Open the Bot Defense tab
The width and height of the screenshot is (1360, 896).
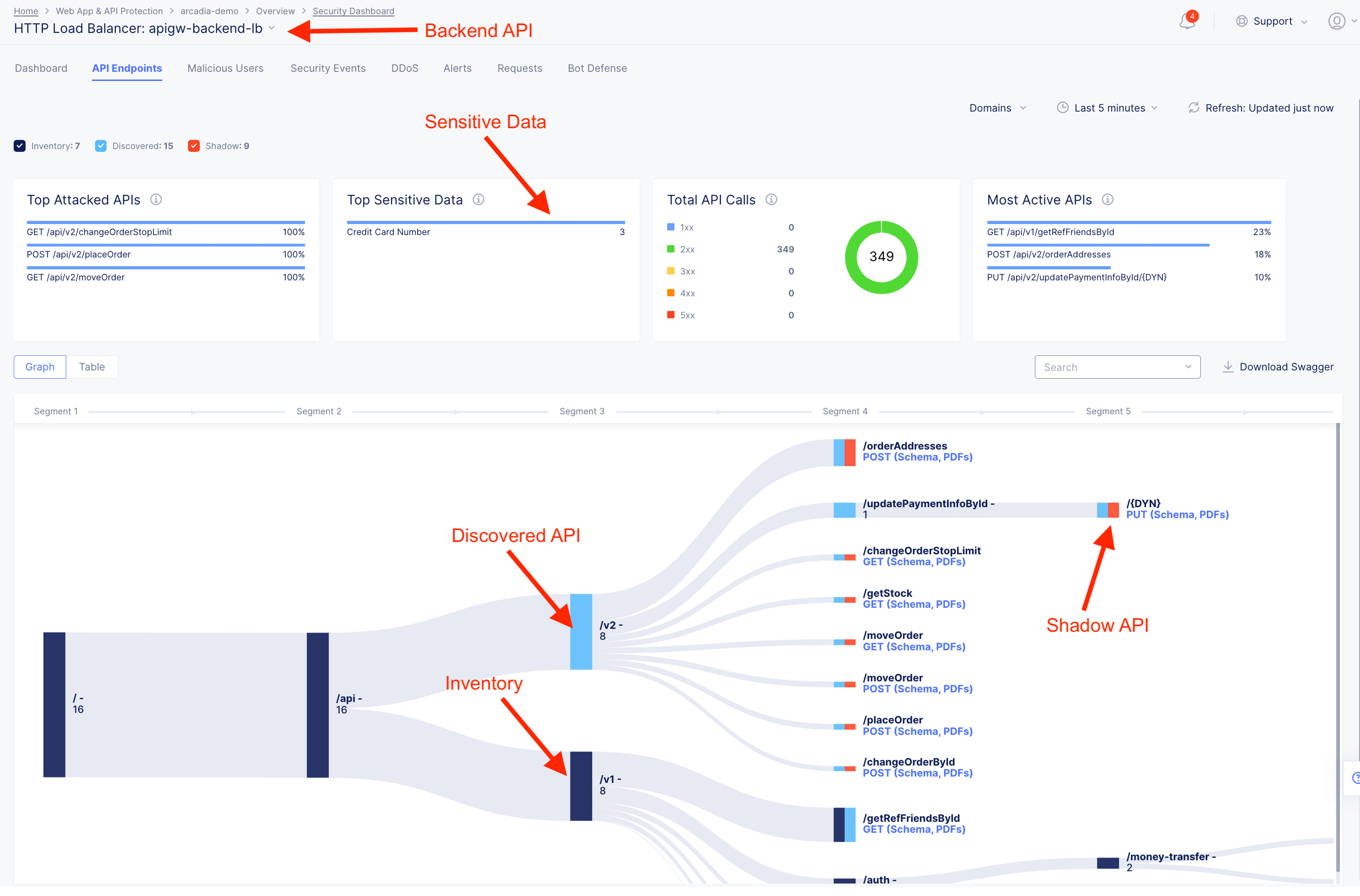pyautogui.click(x=597, y=68)
